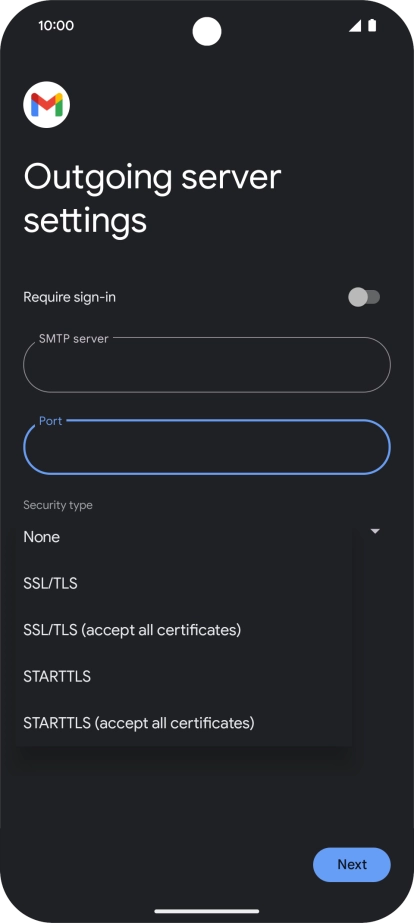Tap the Security type label
The width and height of the screenshot is (414, 923).
click(x=58, y=505)
